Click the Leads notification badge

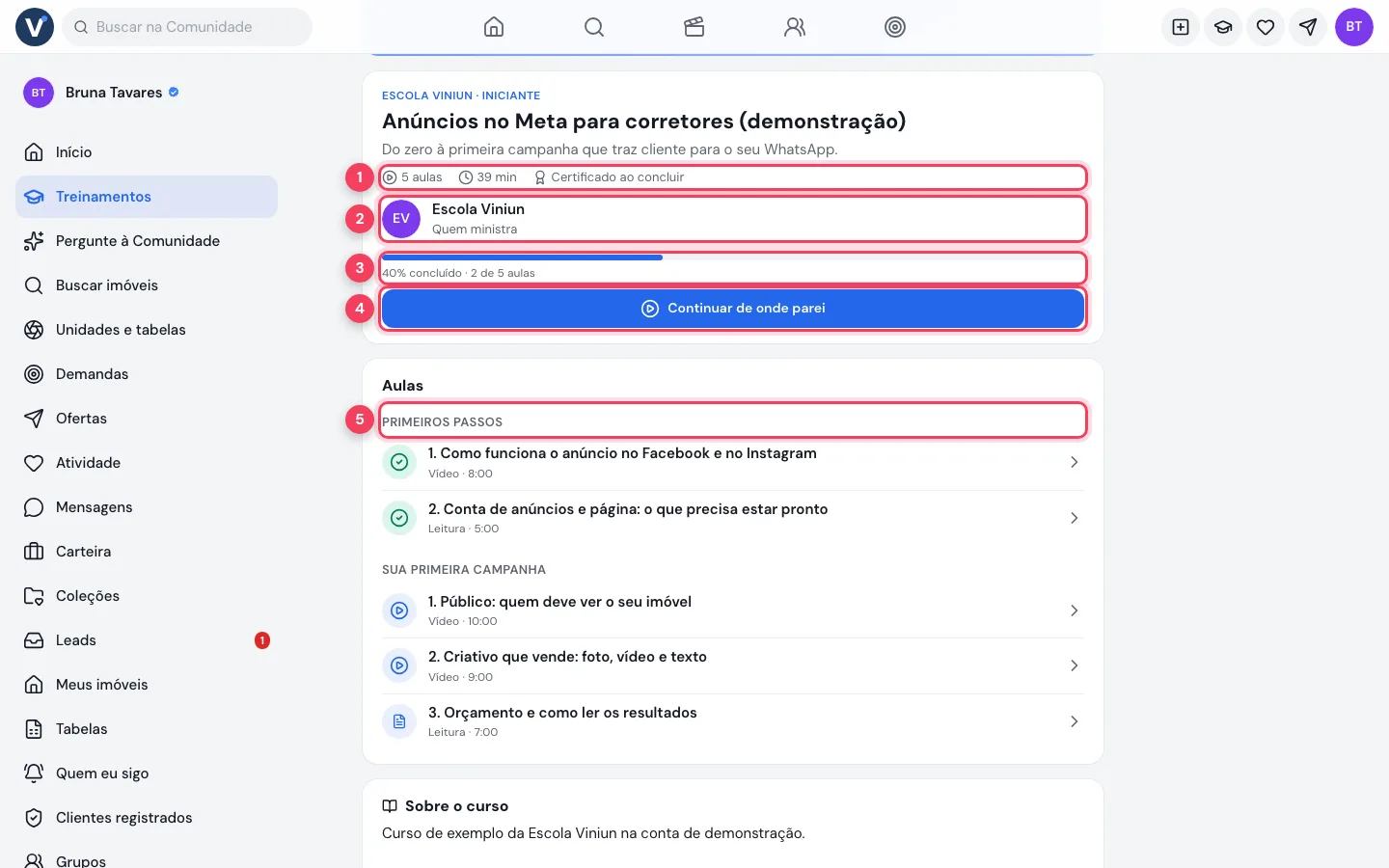point(262,640)
